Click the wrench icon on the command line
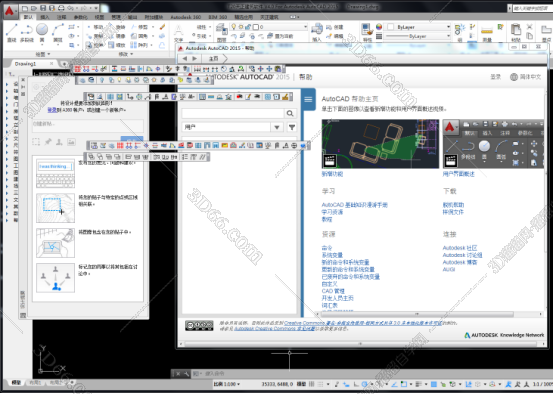 pos(186,374)
